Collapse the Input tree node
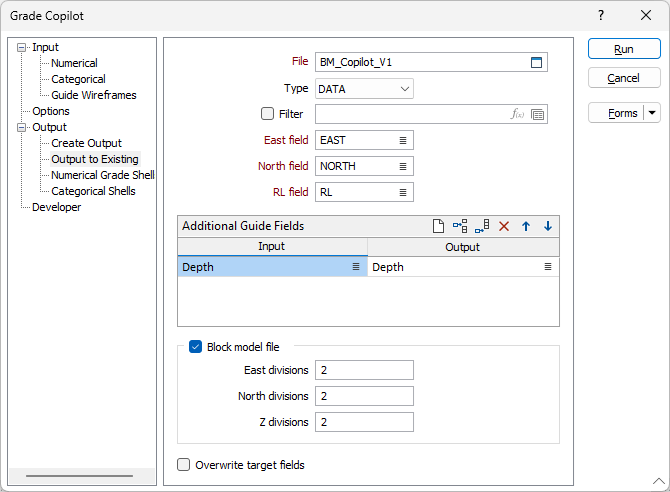 [22, 47]
